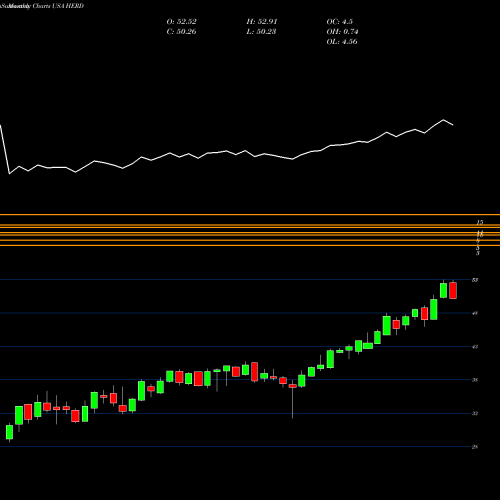
Task: Click the OH: 0.74 statistic
Action: tap(342, 32)
